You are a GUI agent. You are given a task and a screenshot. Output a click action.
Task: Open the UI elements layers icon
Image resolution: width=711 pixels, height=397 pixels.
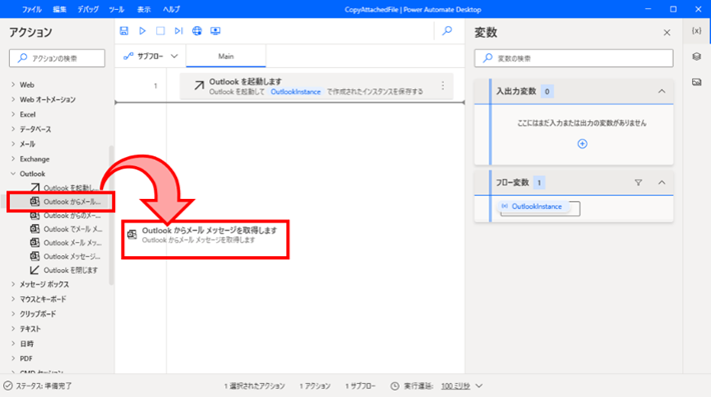(696, 56)
